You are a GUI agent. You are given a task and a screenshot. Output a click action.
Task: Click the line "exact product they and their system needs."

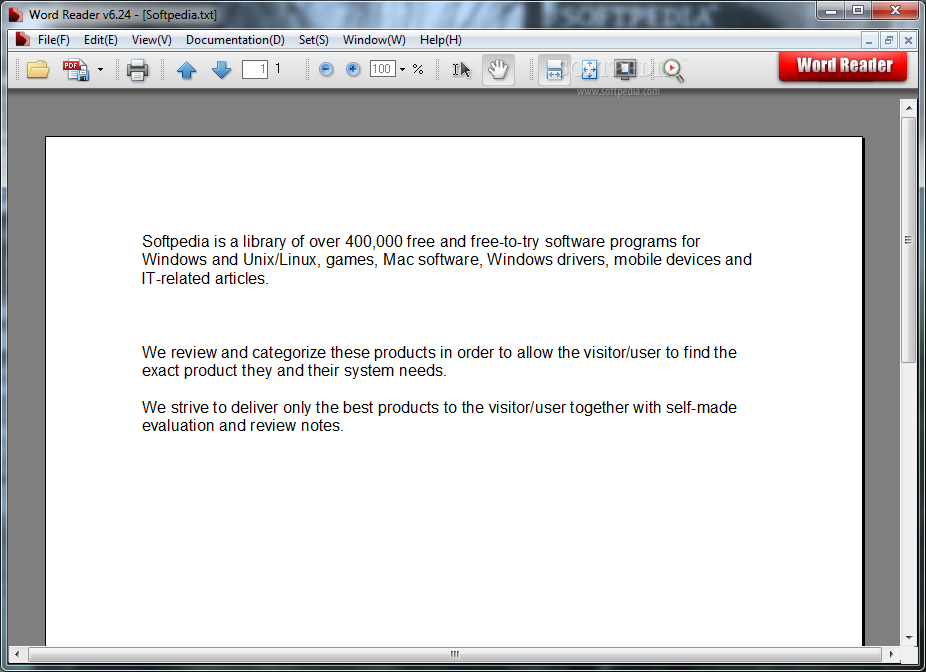294,371
